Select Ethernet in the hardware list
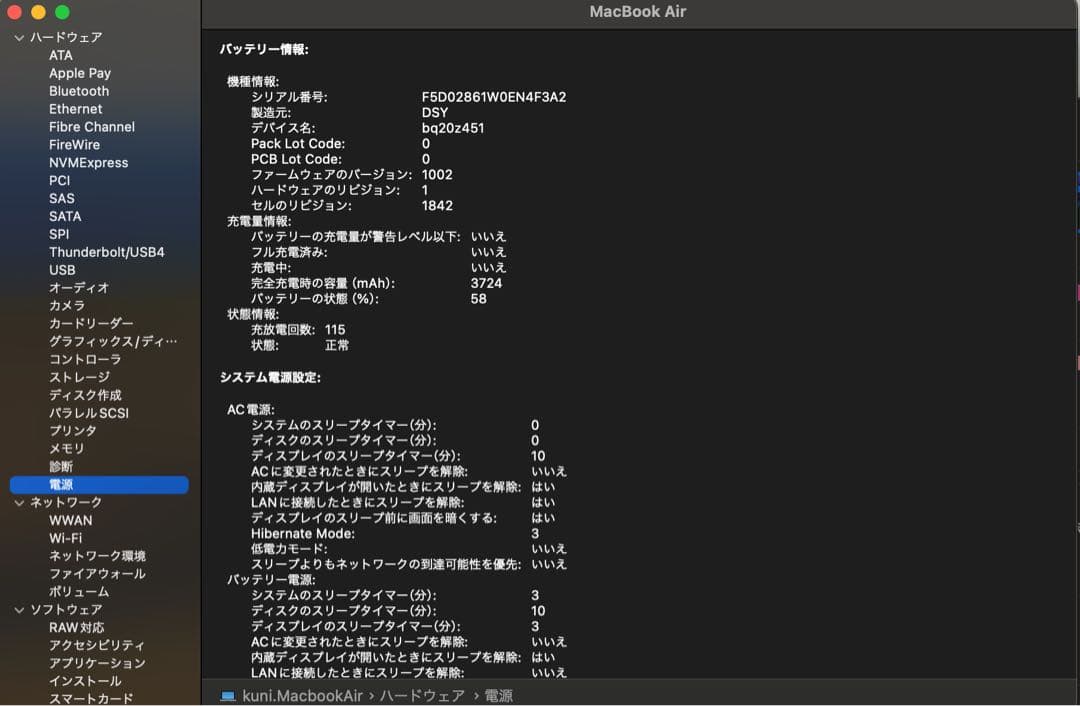Image resolution: width=1080 pixels, height=706 pixels. [75, 109]
